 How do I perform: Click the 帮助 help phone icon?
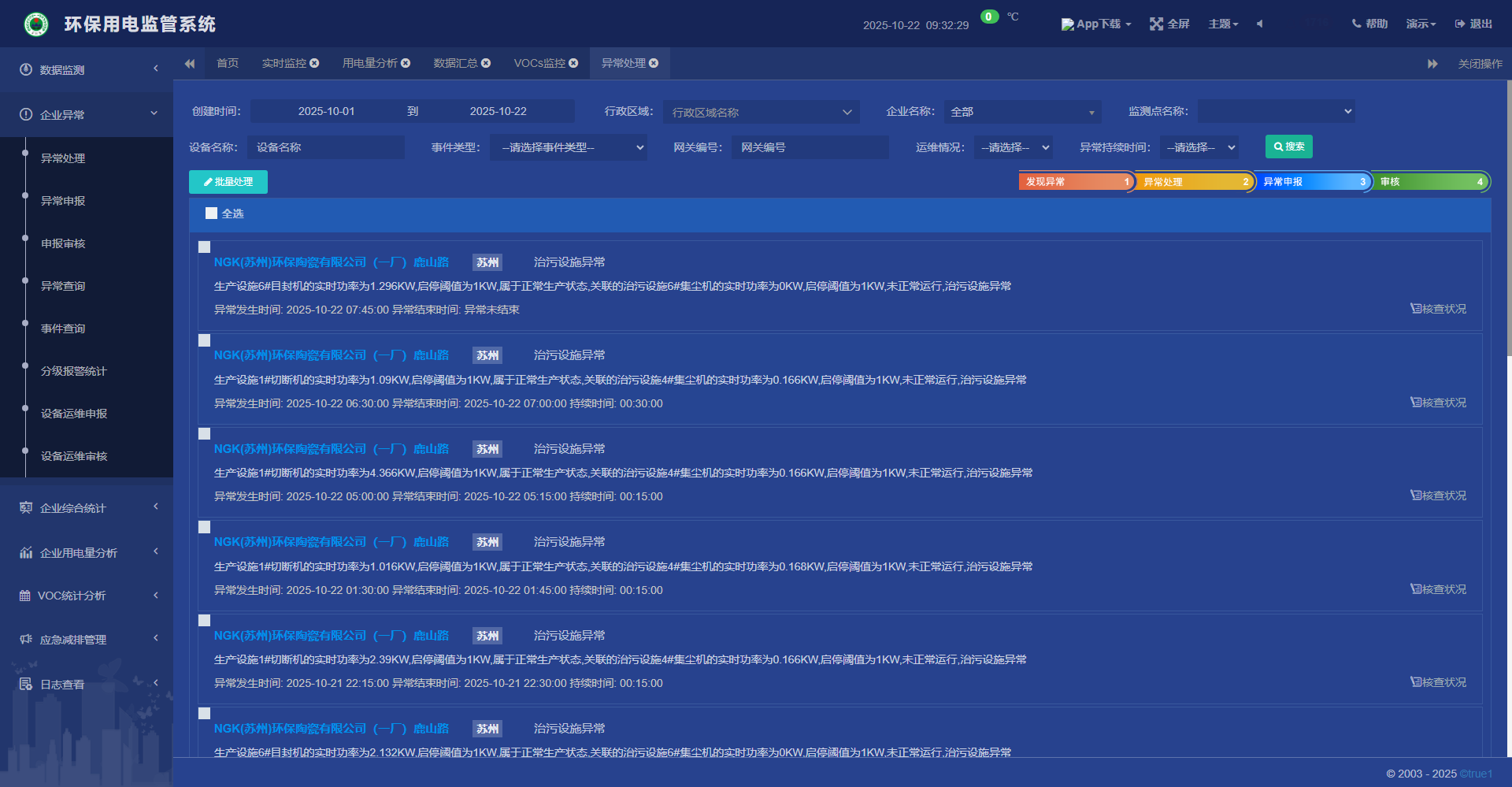(x=1356, y=24)
